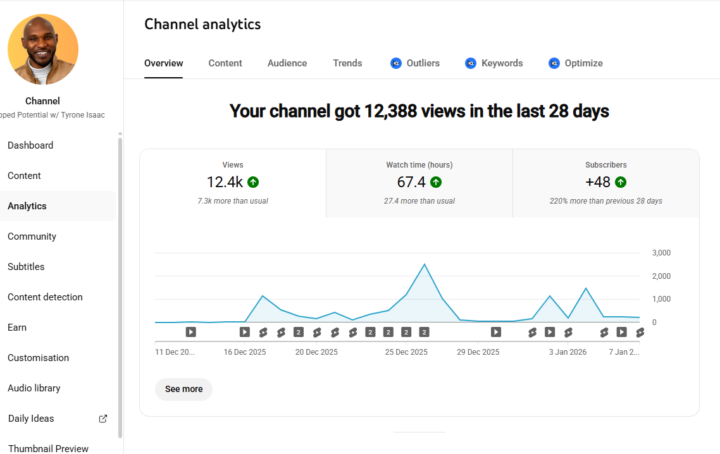Select the Watch time (hours) metric card

[x=419, y=183]
